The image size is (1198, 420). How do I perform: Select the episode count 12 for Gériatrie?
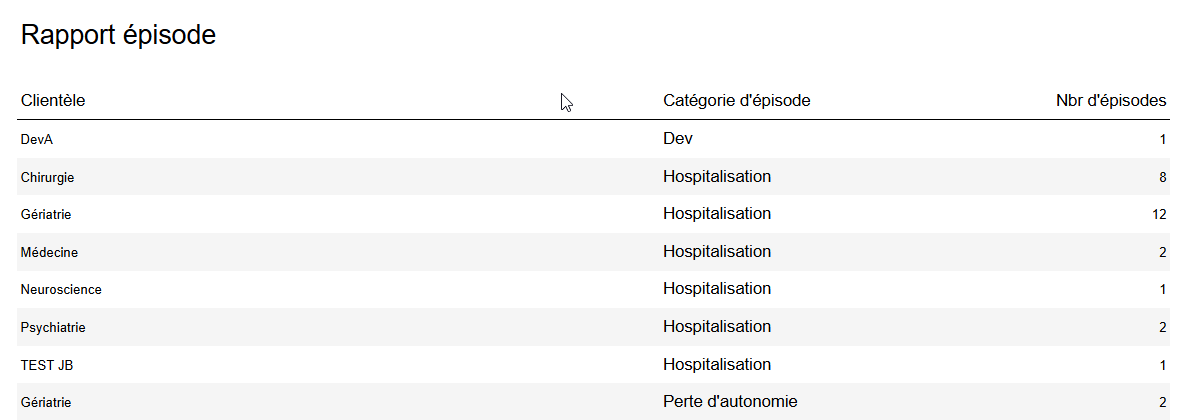[x=1159, y=214]
